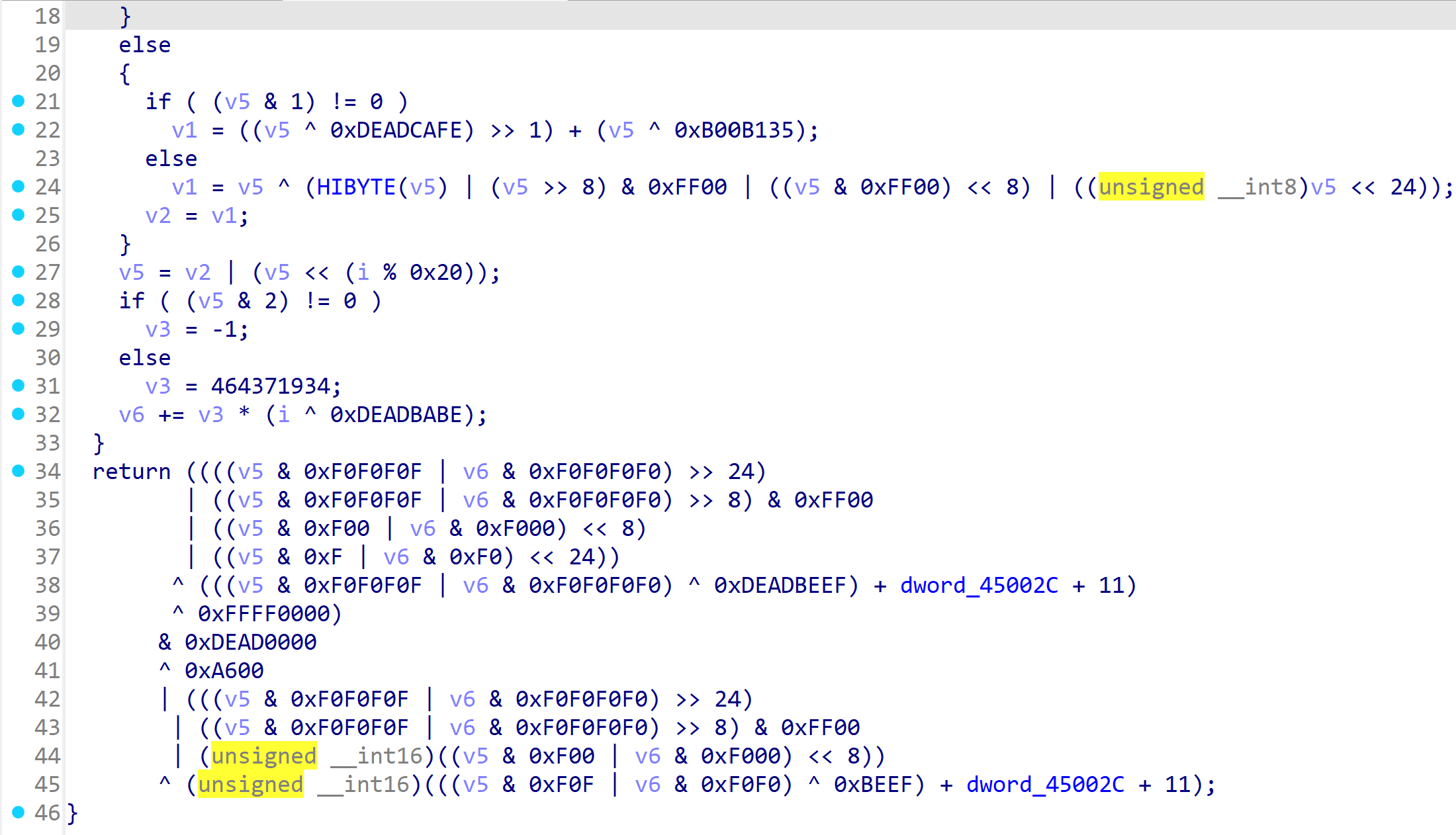Toggle breakpoint dot on line 34
Screen dimensions: 1456x835
19,470
